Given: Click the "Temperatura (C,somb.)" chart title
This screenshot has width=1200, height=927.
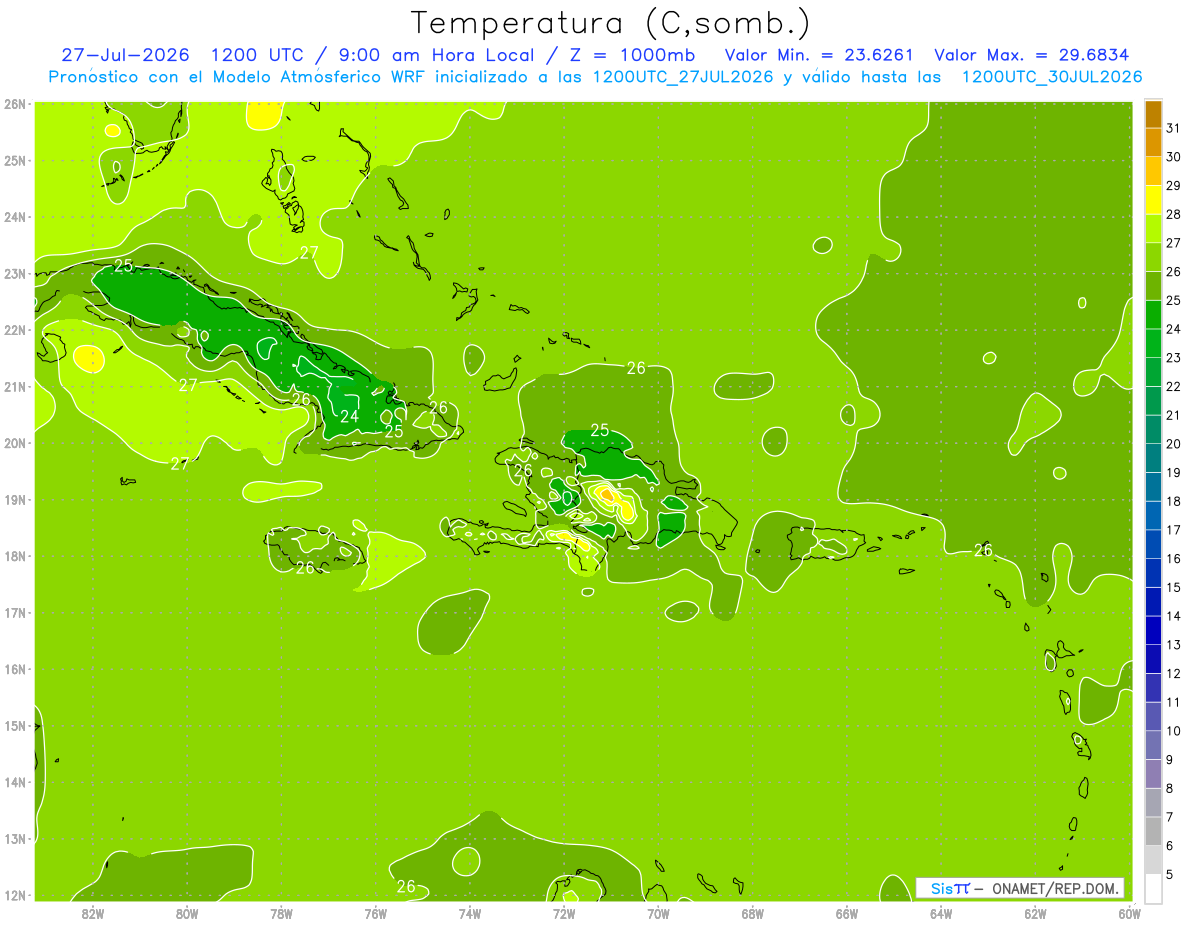Looking at the screenshot, I should (x=611, y=23).
